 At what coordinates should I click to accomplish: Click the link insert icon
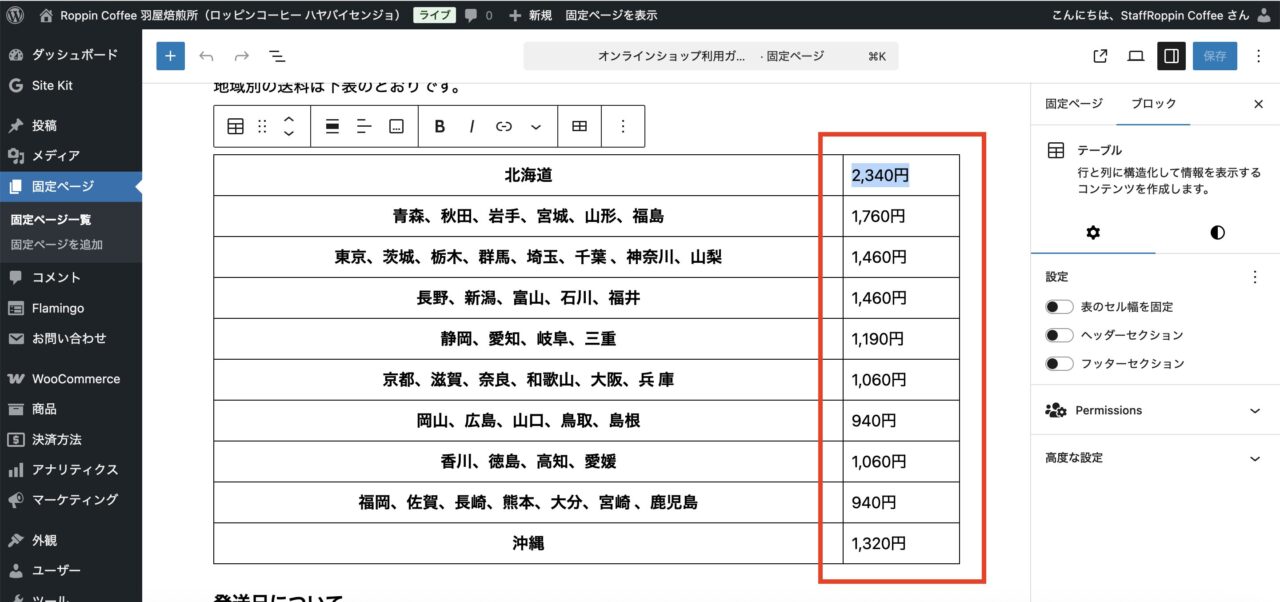pyautogui.click(x=504, y=126)
